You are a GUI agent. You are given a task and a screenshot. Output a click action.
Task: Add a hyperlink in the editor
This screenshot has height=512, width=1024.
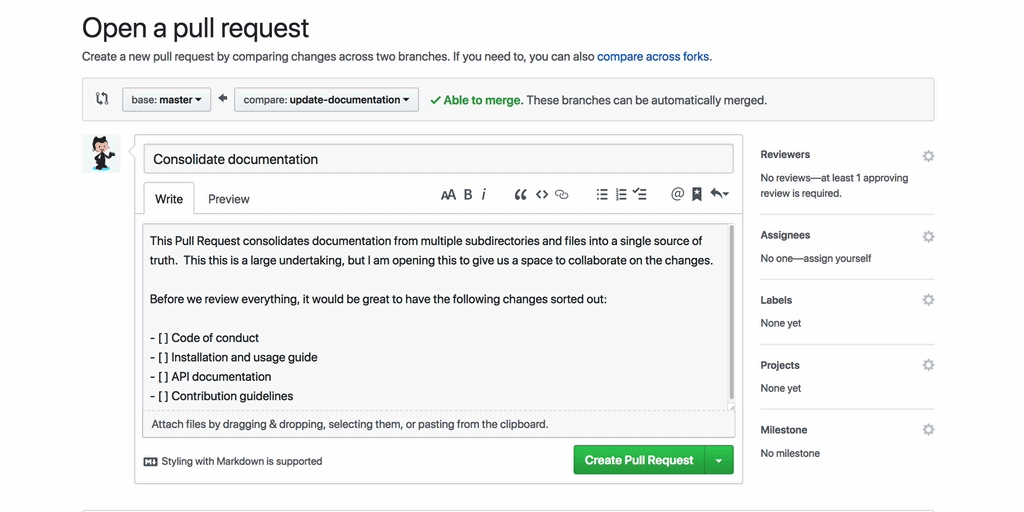point(562,195)
